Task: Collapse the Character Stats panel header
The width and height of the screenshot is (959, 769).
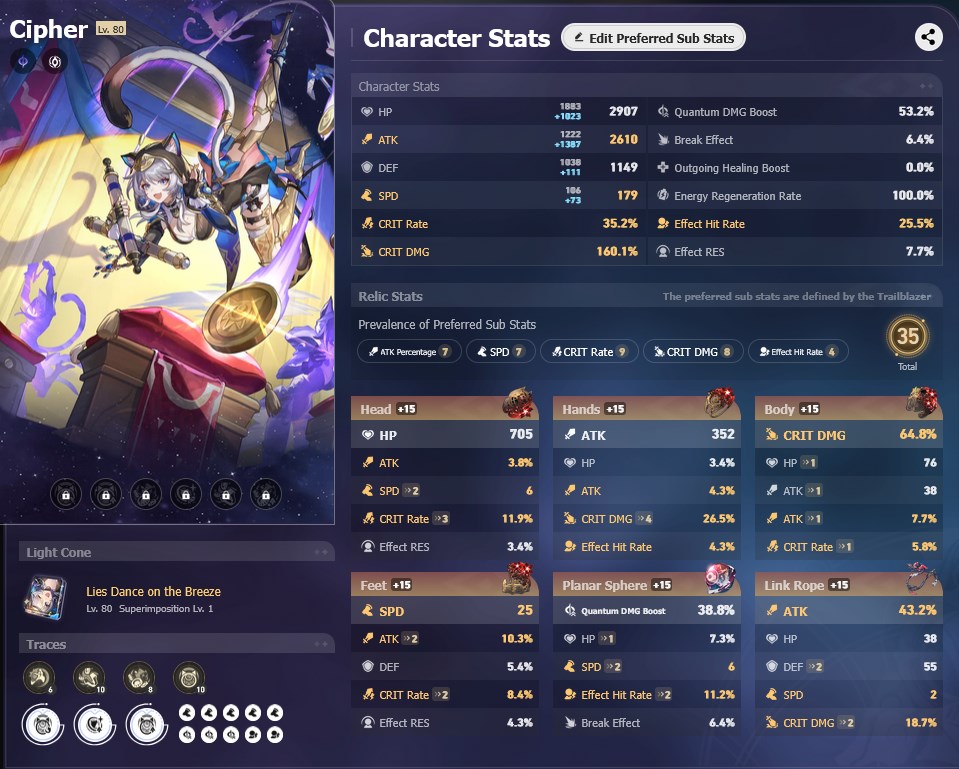Action: 646,86
